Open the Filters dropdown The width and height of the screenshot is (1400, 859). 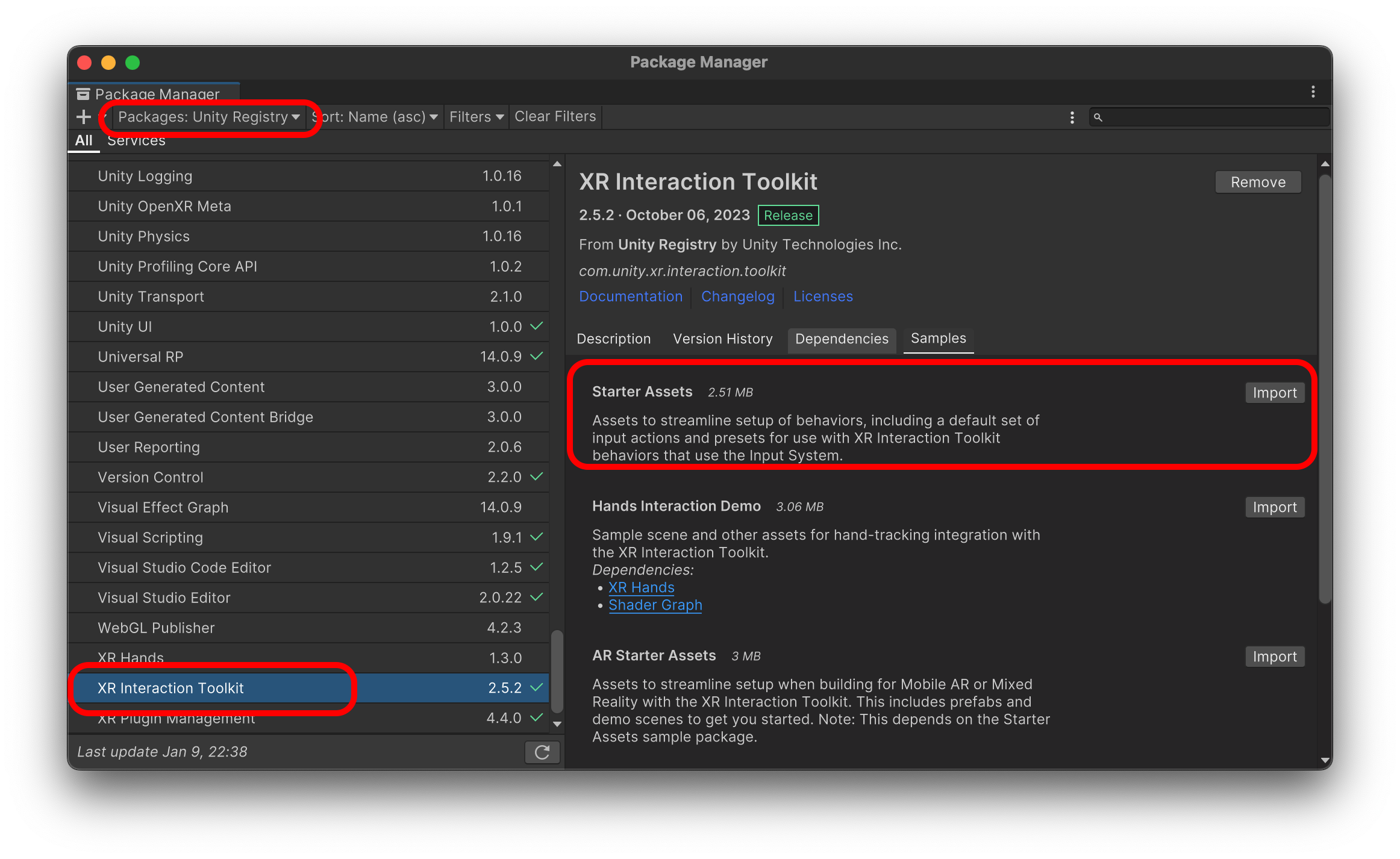click(476, 117)
